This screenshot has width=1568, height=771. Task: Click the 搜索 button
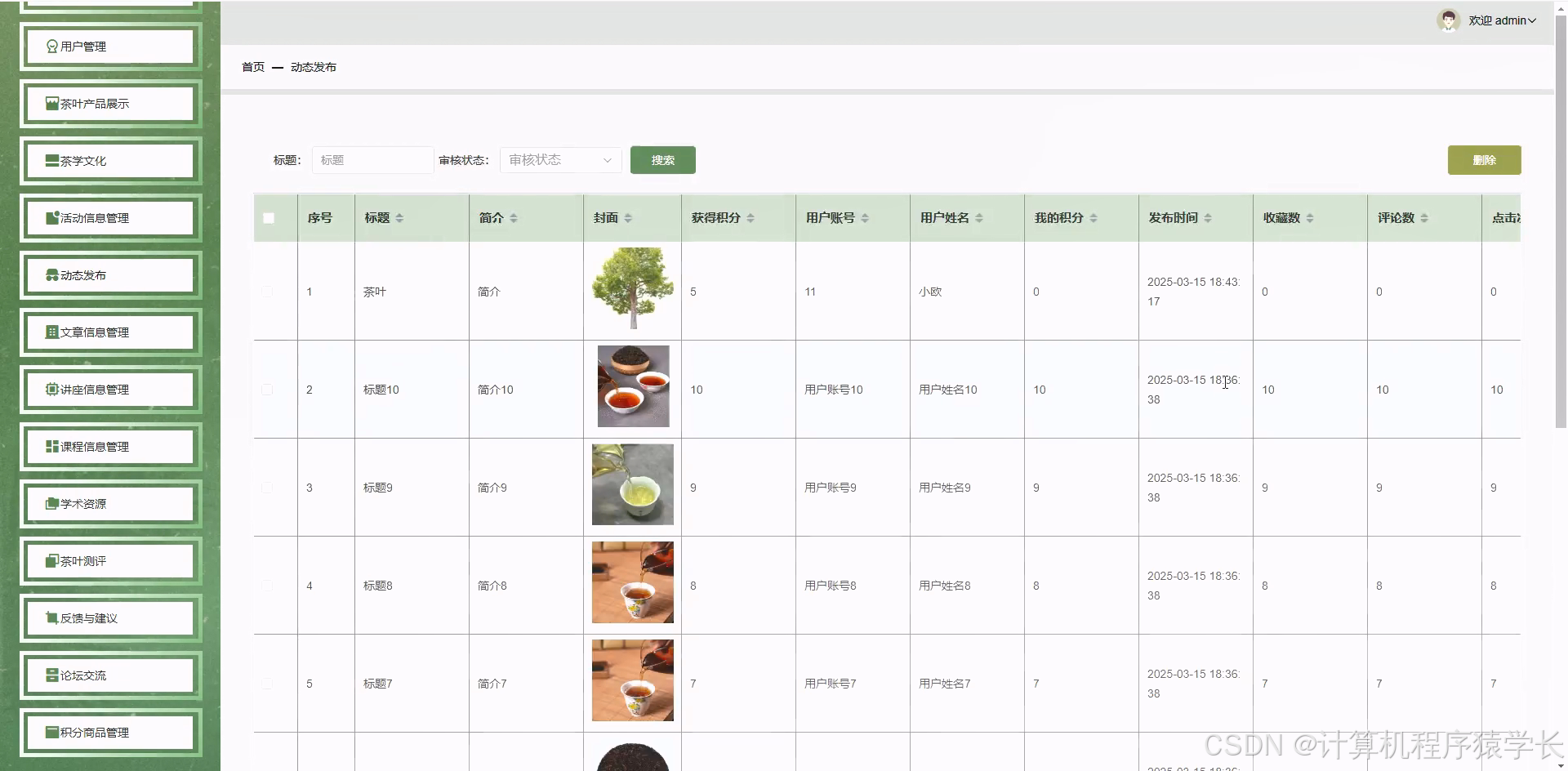click(x=663, y=160)
